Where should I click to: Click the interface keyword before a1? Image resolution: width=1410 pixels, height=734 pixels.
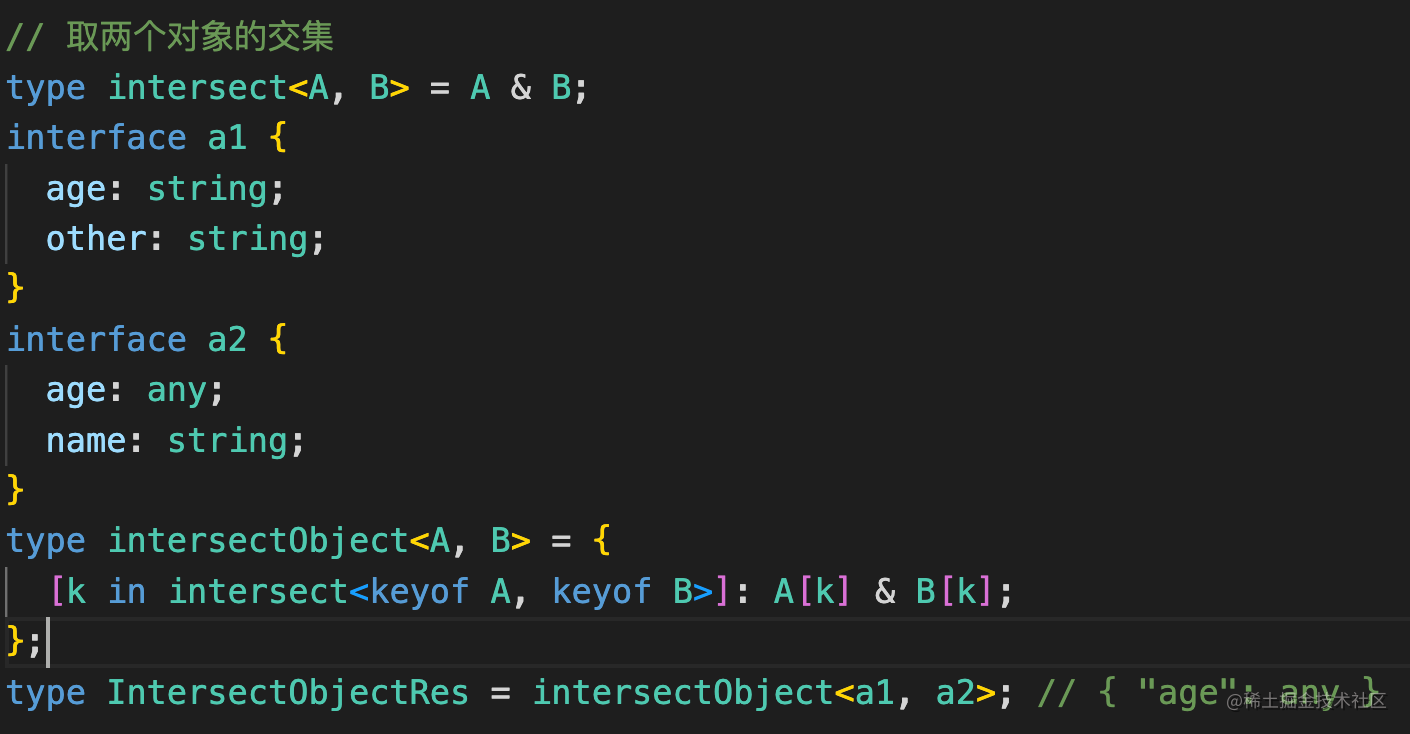tap(96, 138)
